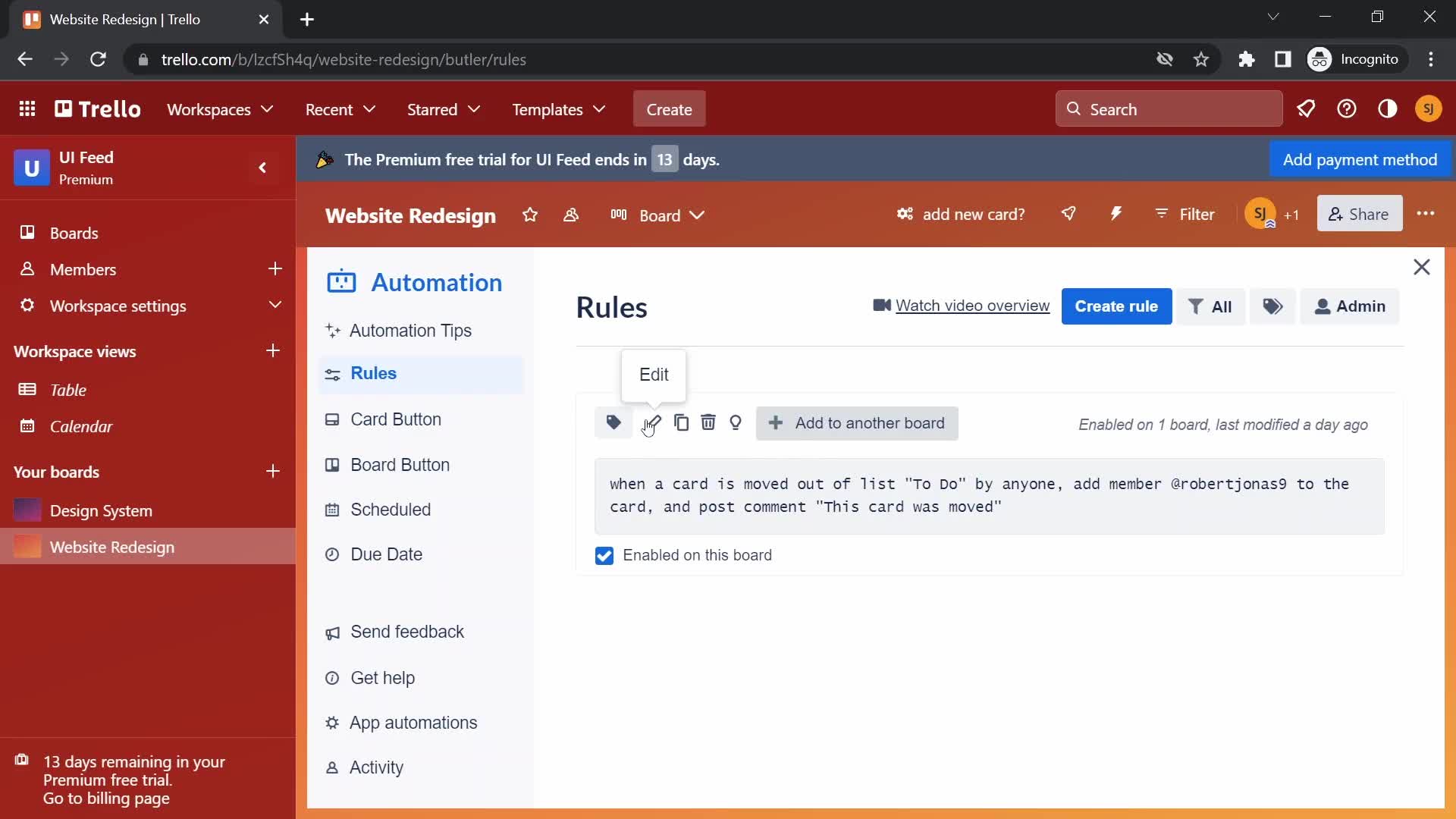Click the copy/duplicate icon on rule

pos(681,423)
